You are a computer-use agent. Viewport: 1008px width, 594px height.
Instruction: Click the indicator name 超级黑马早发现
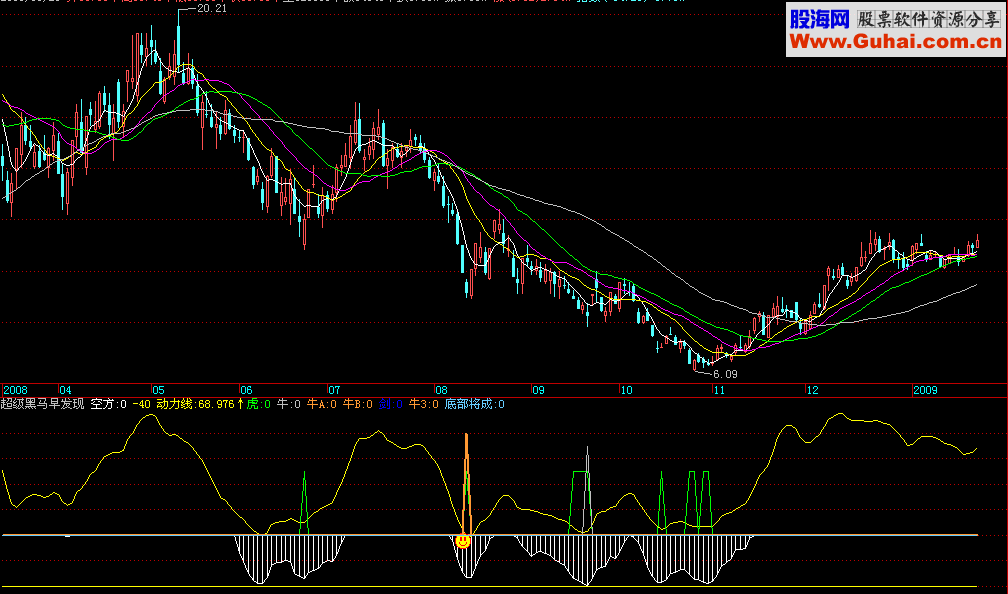(x=42, y=404)
